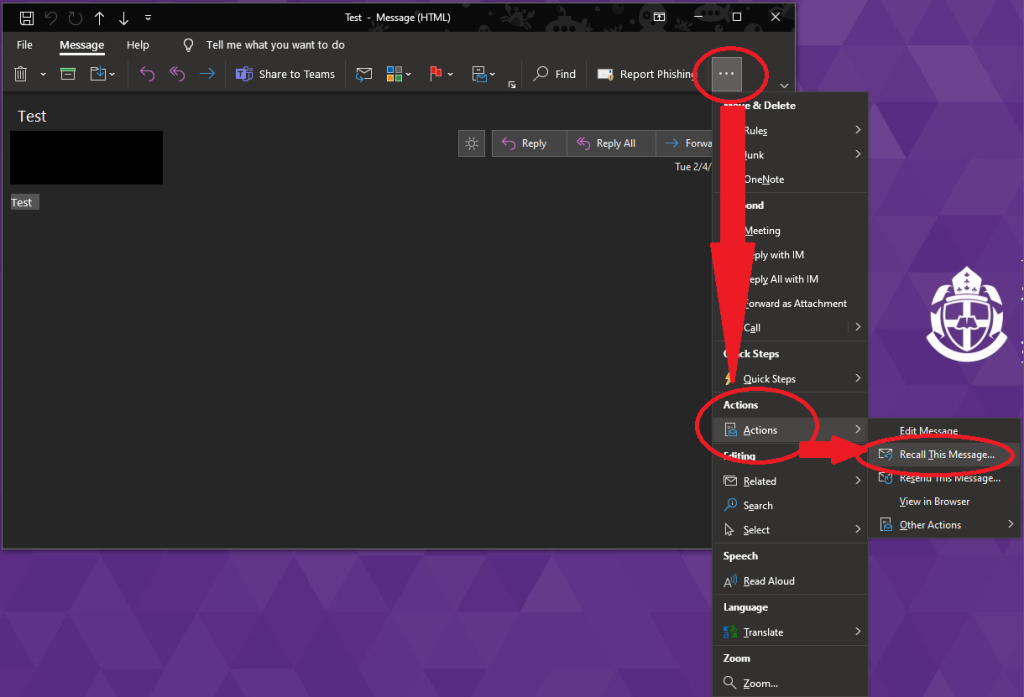Click the purple Reply arrow toolbar icon
This screenshot has height=697, width=1024.
147,74
